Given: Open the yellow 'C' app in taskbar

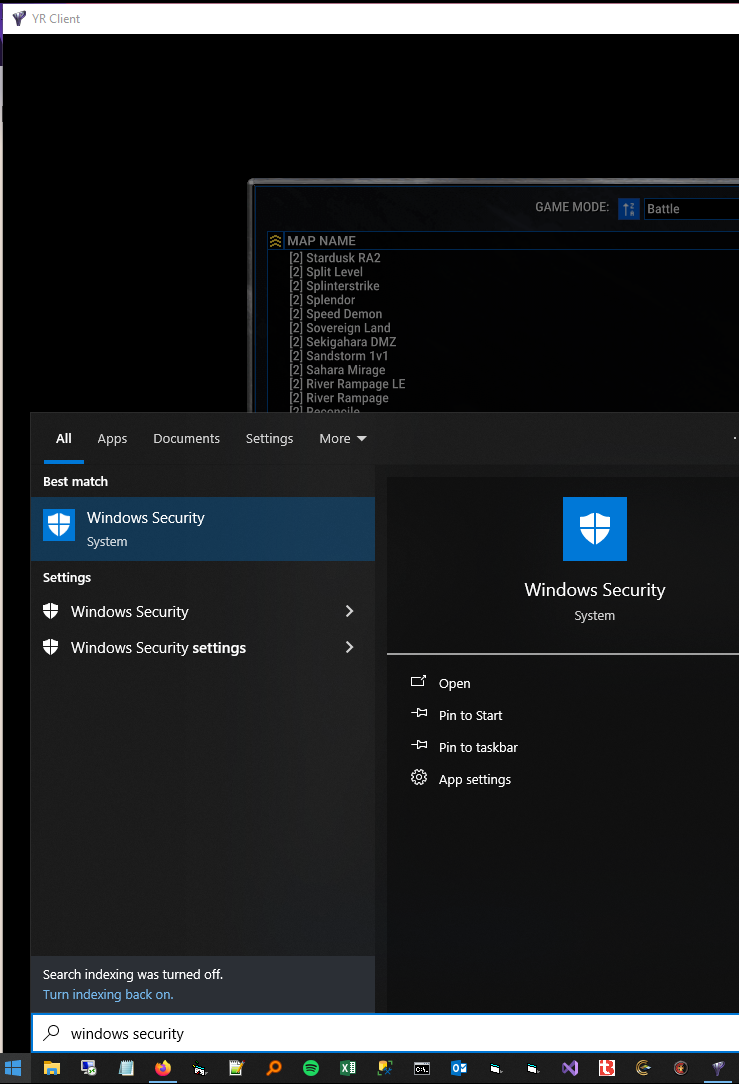Looking at the screenshot, I should click(644, 1068).
